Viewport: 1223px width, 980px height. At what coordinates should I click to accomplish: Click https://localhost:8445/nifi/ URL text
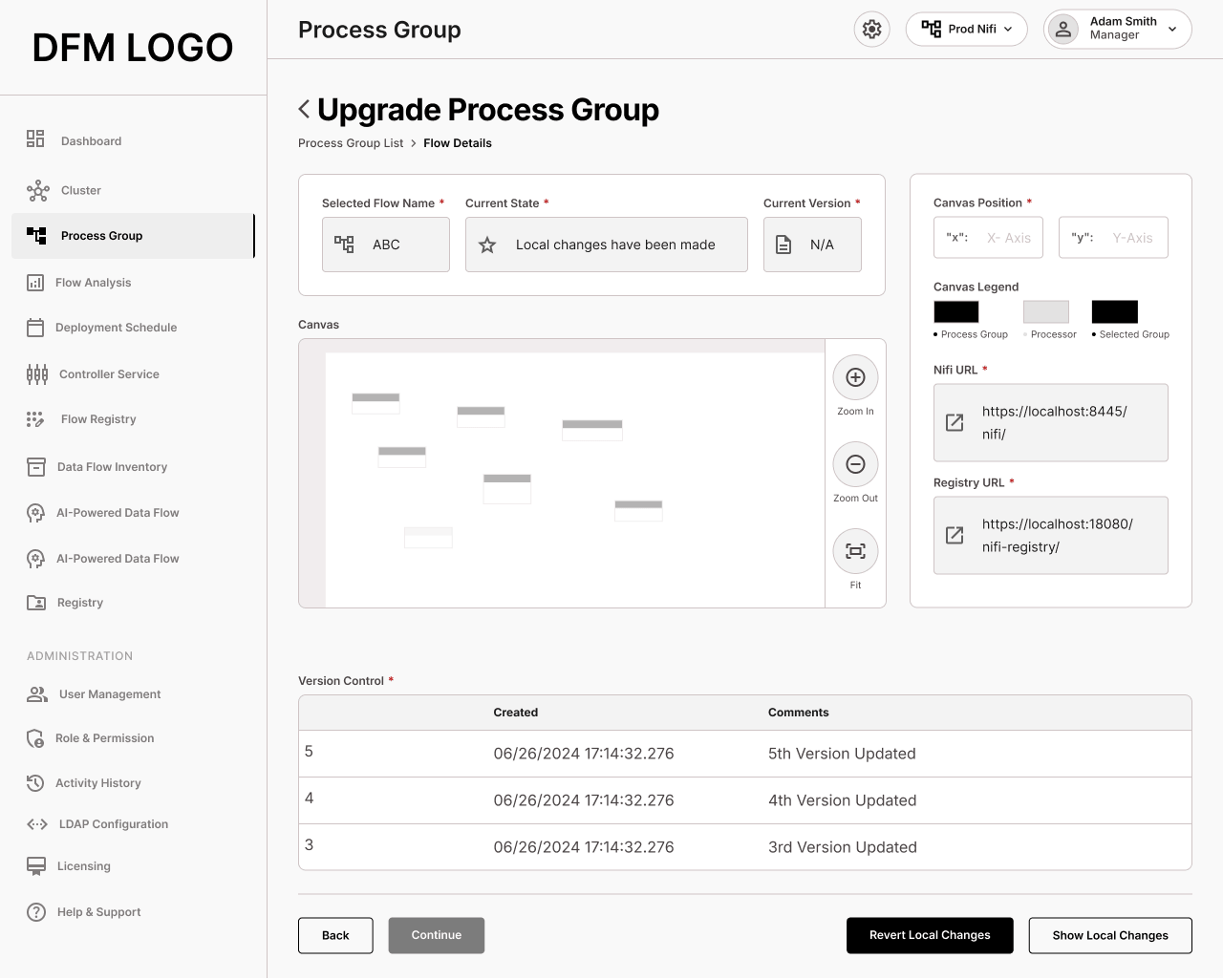[x=1055, y=423]
